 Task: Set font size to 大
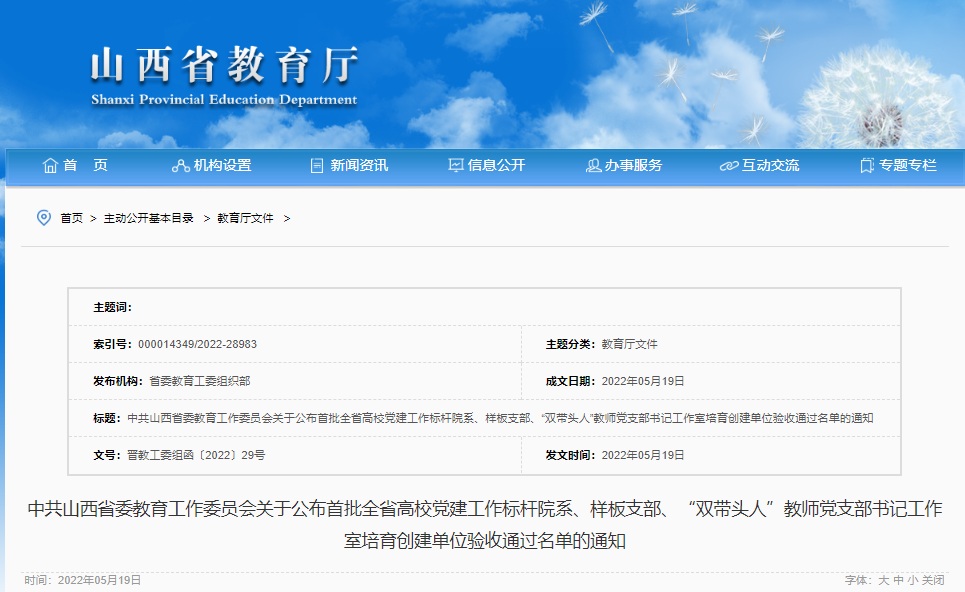[883, 580]
